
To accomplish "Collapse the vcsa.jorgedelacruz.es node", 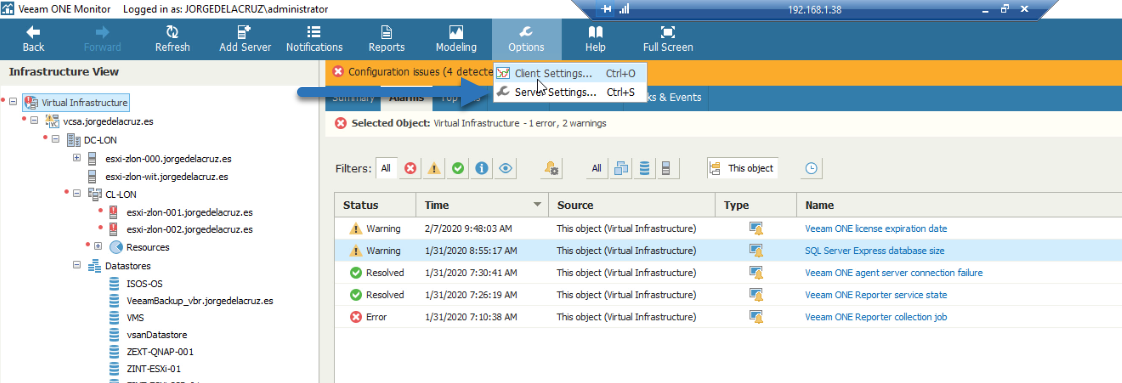I will tap(34, 121).
